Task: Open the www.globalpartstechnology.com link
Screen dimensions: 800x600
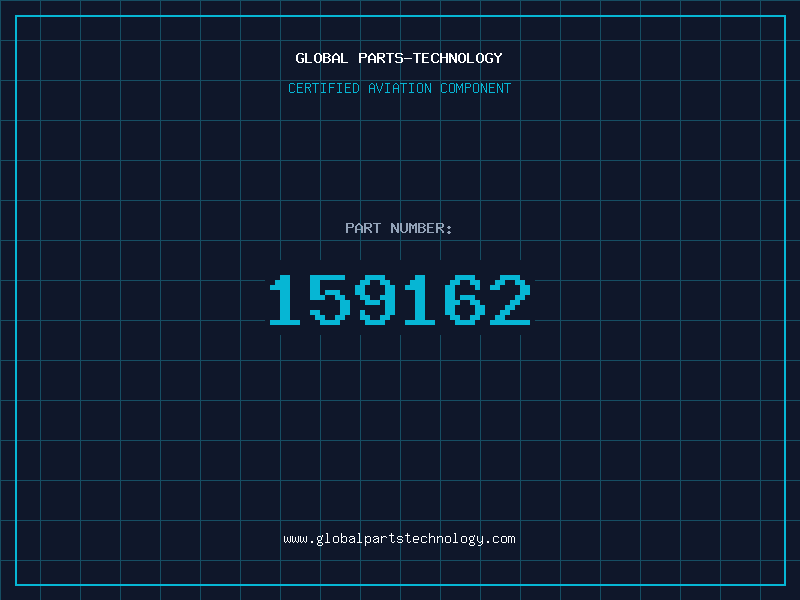Action: tap(399, 539)
